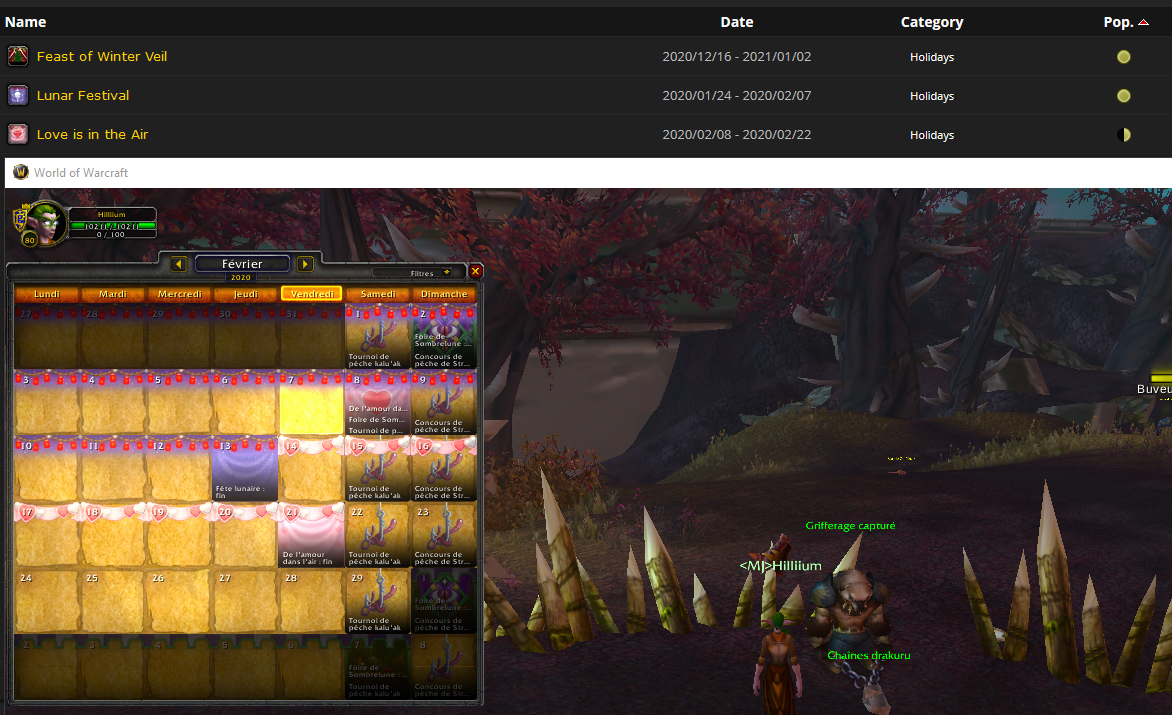Go to the previous month in the calendar

tap(179, 264)
